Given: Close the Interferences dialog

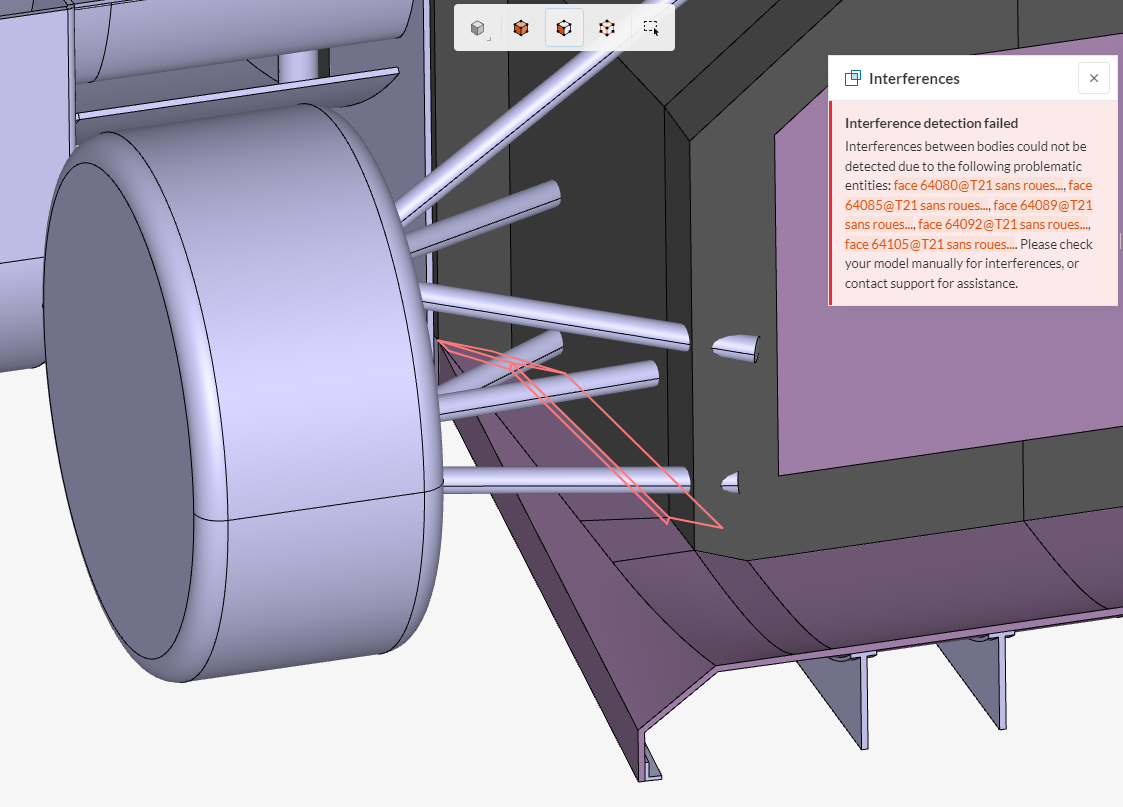Looking at the screenshot, I should 1093,78.
